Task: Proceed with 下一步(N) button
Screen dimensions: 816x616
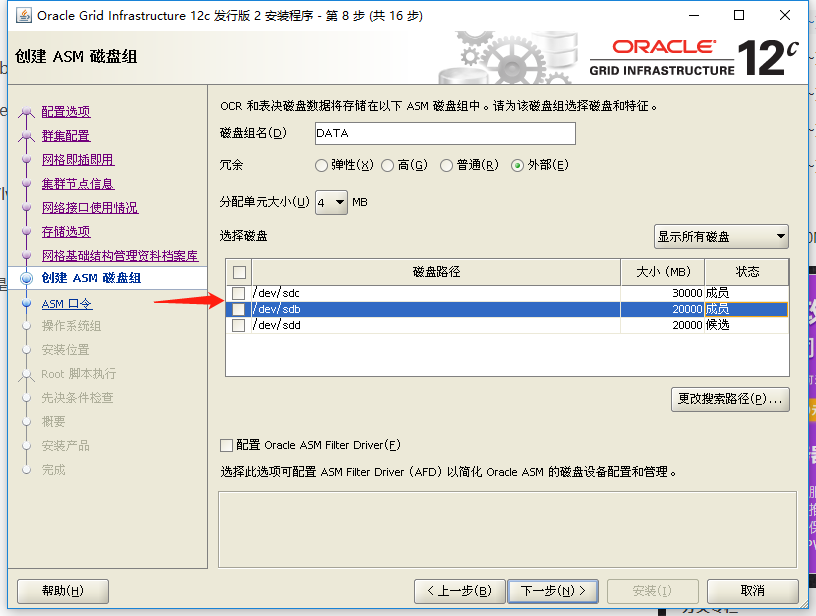Action: tap(553, 591)
